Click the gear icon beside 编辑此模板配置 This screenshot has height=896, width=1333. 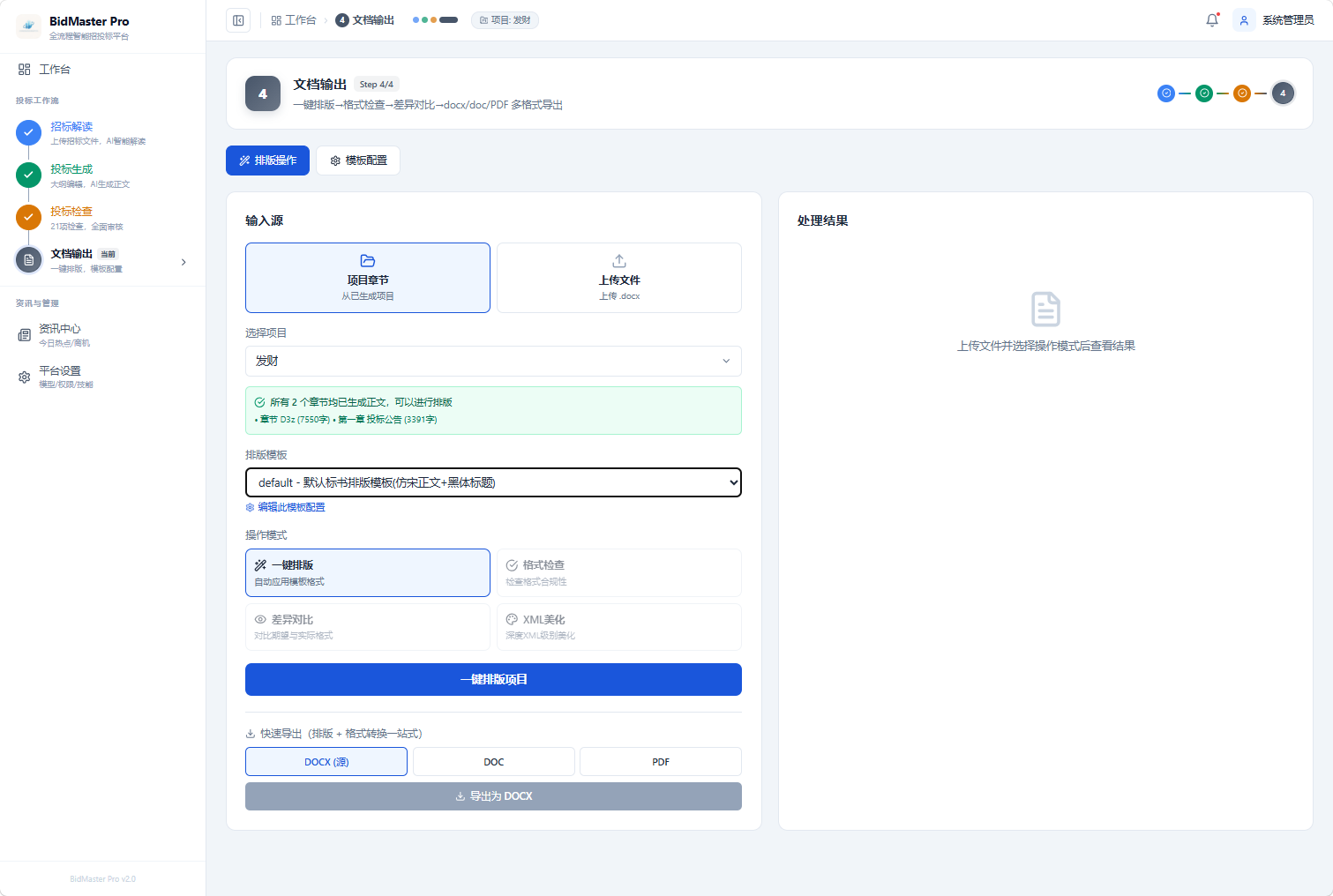tap(250, 508)
